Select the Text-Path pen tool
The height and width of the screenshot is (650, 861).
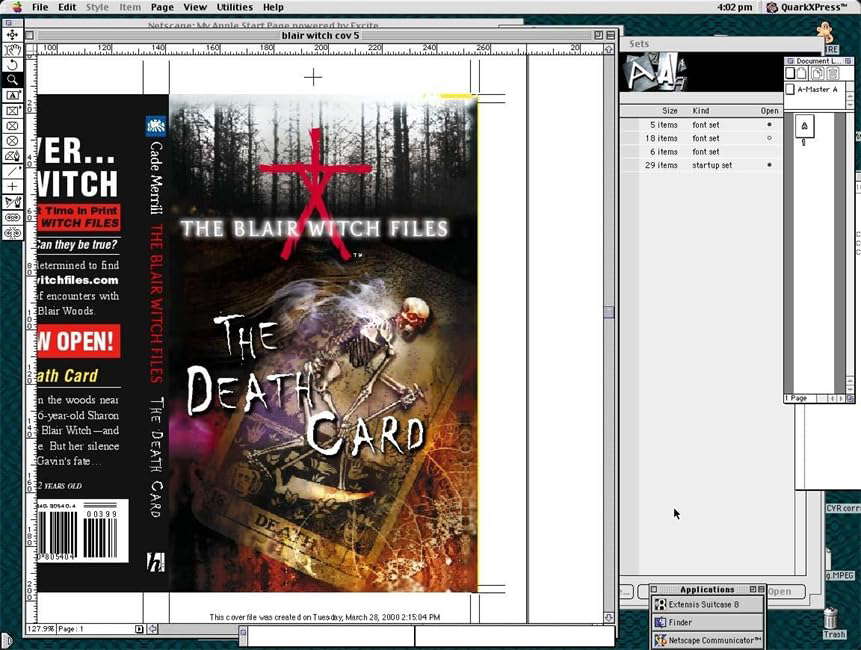click(12, 203)
